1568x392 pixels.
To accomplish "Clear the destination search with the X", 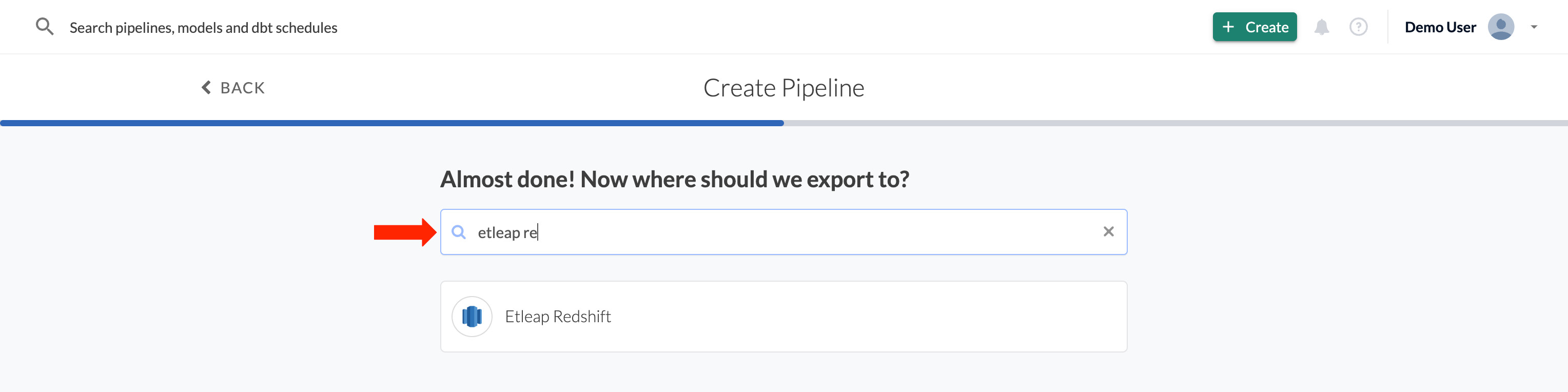I will (x=1108, y=232).
